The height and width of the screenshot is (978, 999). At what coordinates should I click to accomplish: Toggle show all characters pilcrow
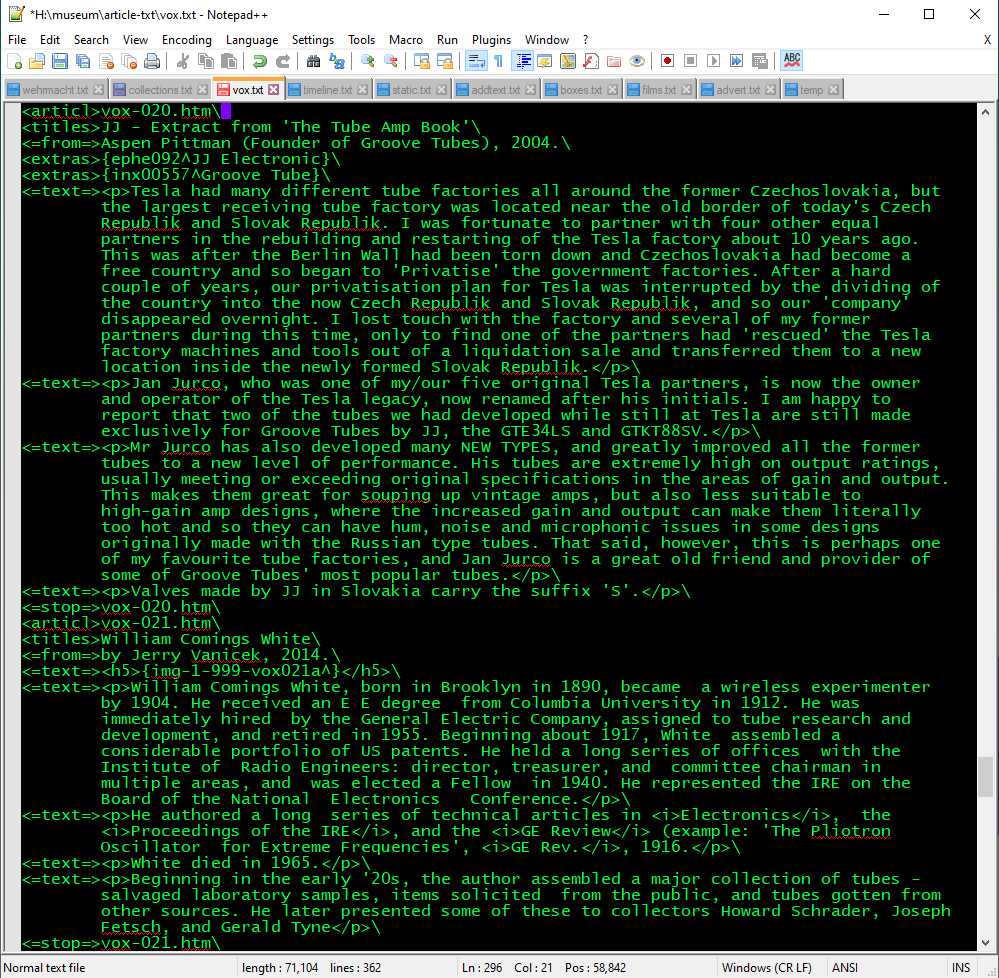[498, 61]
